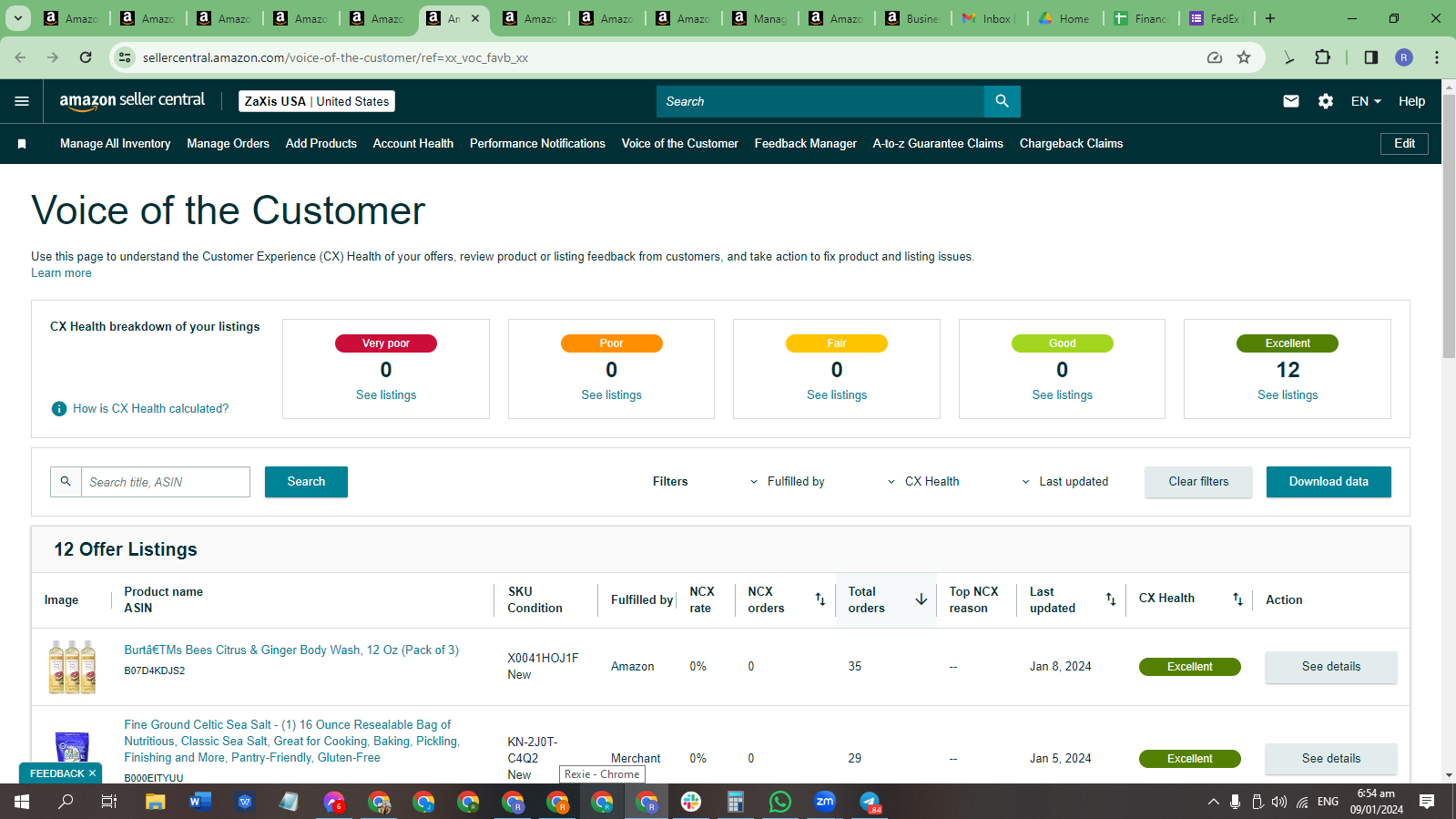This screenshot has height=819, width=1456.
Task: Toggle the Chrome side panel
Action: point(1371,57)
